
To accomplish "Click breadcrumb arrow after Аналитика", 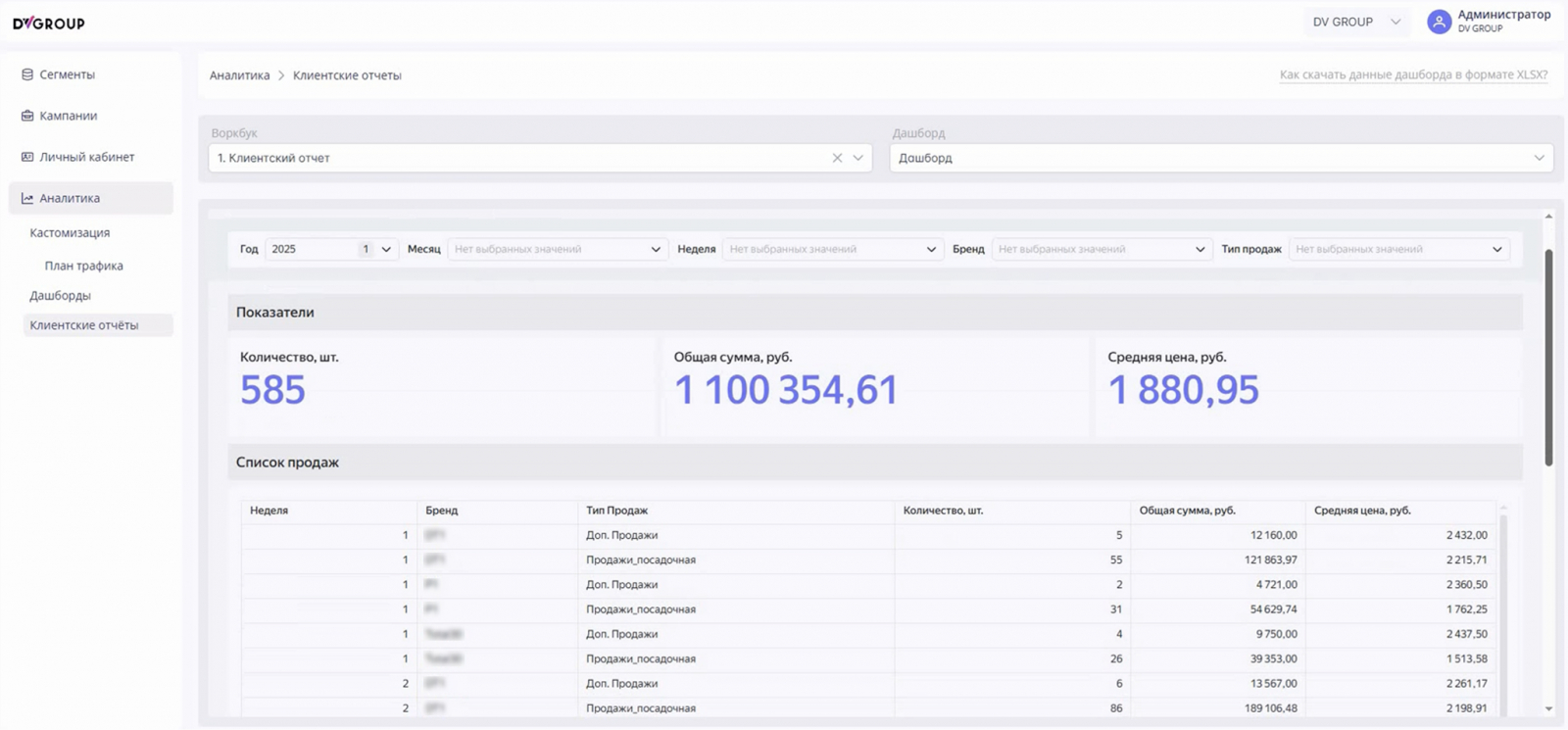I will (281, 75).
